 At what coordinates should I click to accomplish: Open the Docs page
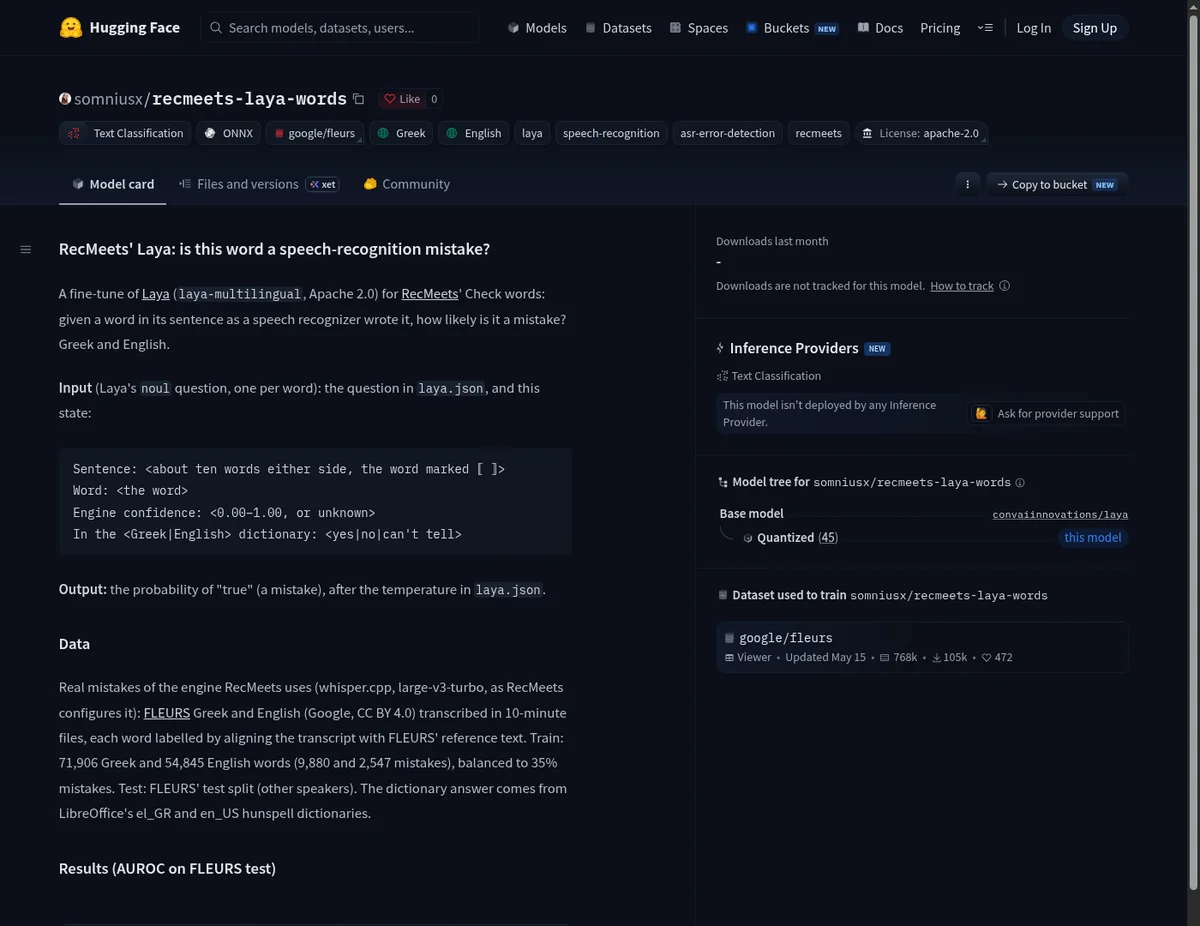(880, 28)
